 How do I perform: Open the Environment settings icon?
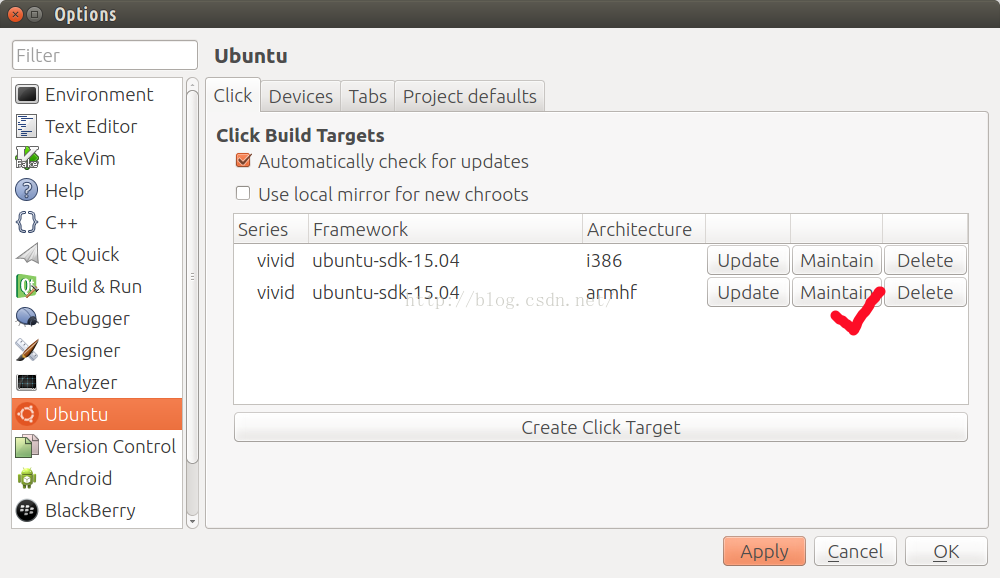[27, 94]
